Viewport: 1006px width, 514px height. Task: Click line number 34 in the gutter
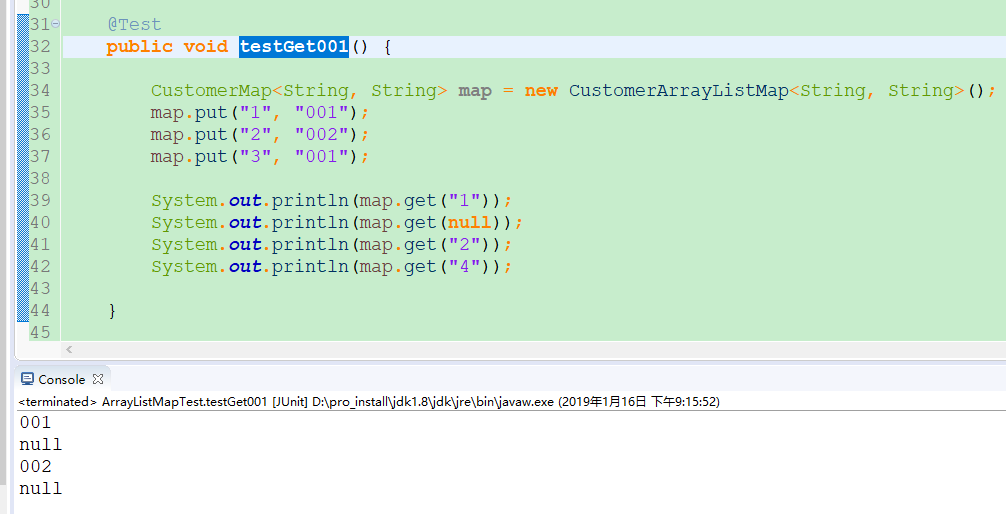[40, 90]
